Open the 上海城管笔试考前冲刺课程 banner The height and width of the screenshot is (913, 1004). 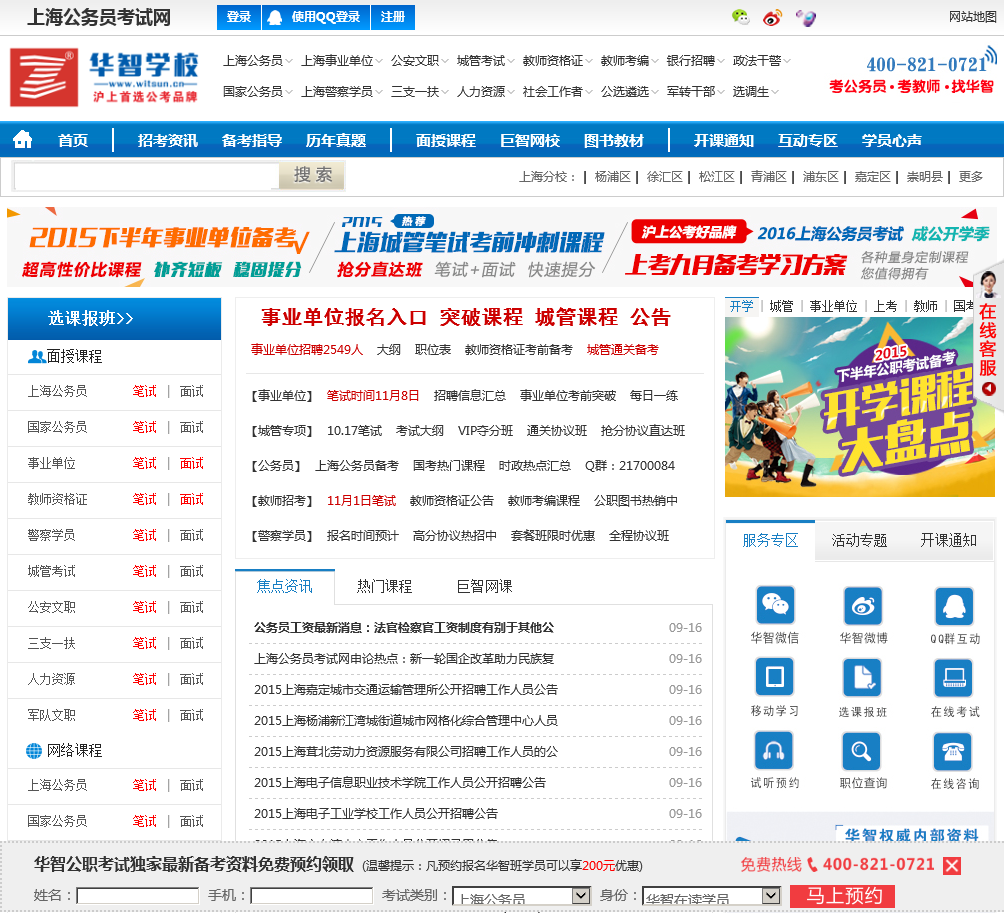469,246
